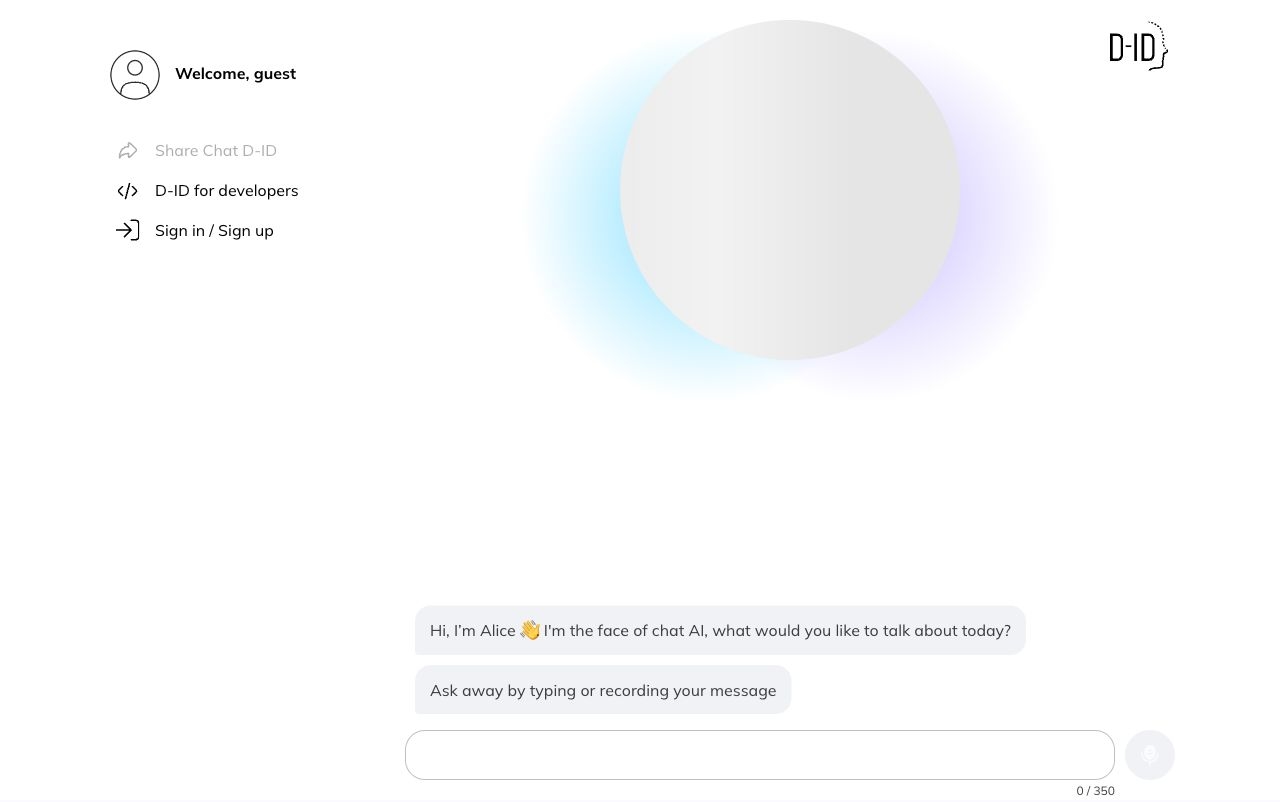Toggle voice recording with the mic button
The height and width of the screenshot is (802, 1280).
[1149, 754]
